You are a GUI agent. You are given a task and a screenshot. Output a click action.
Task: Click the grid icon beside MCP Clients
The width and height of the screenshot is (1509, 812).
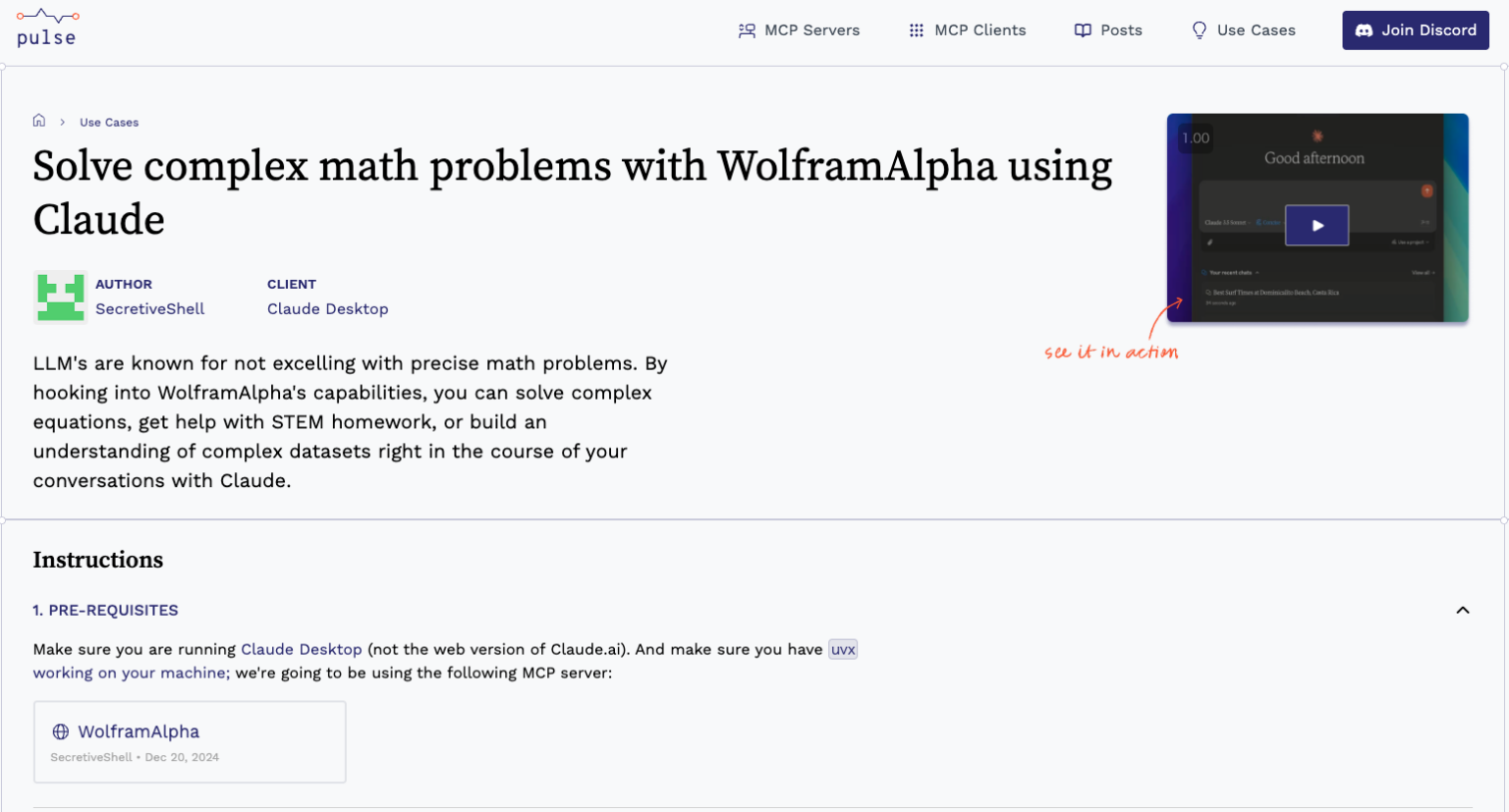[x=916, y=30]
